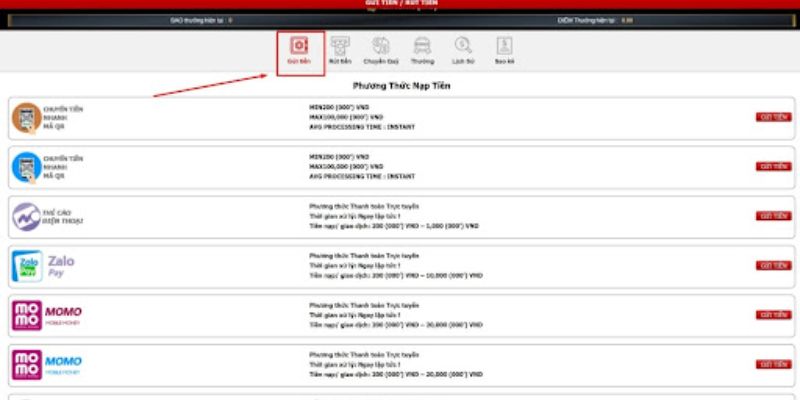The height and width of the screenshot is (400, 800).
Task: Open the Gửi tiền deposit safe icon
Action: coord(298,46)
